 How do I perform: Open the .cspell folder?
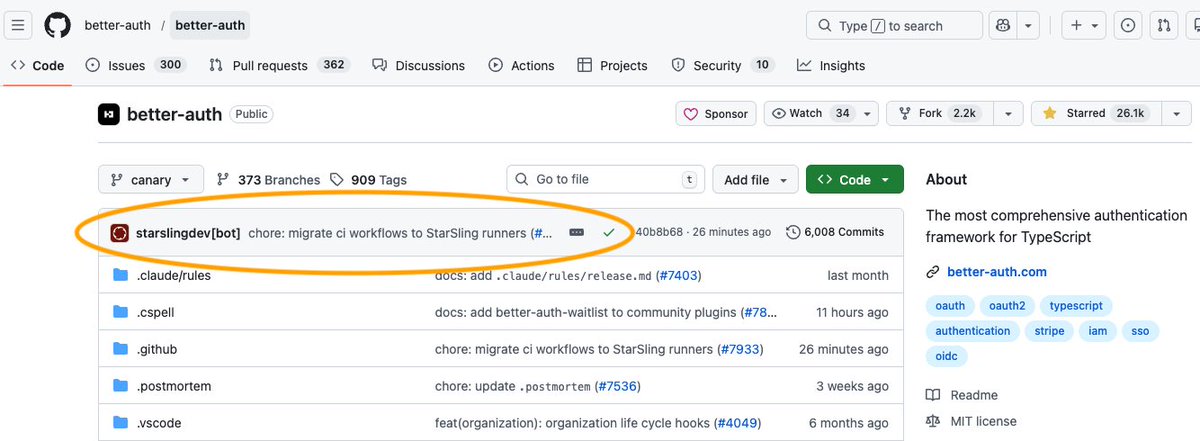pyautogui.click(x=156, y=312)
